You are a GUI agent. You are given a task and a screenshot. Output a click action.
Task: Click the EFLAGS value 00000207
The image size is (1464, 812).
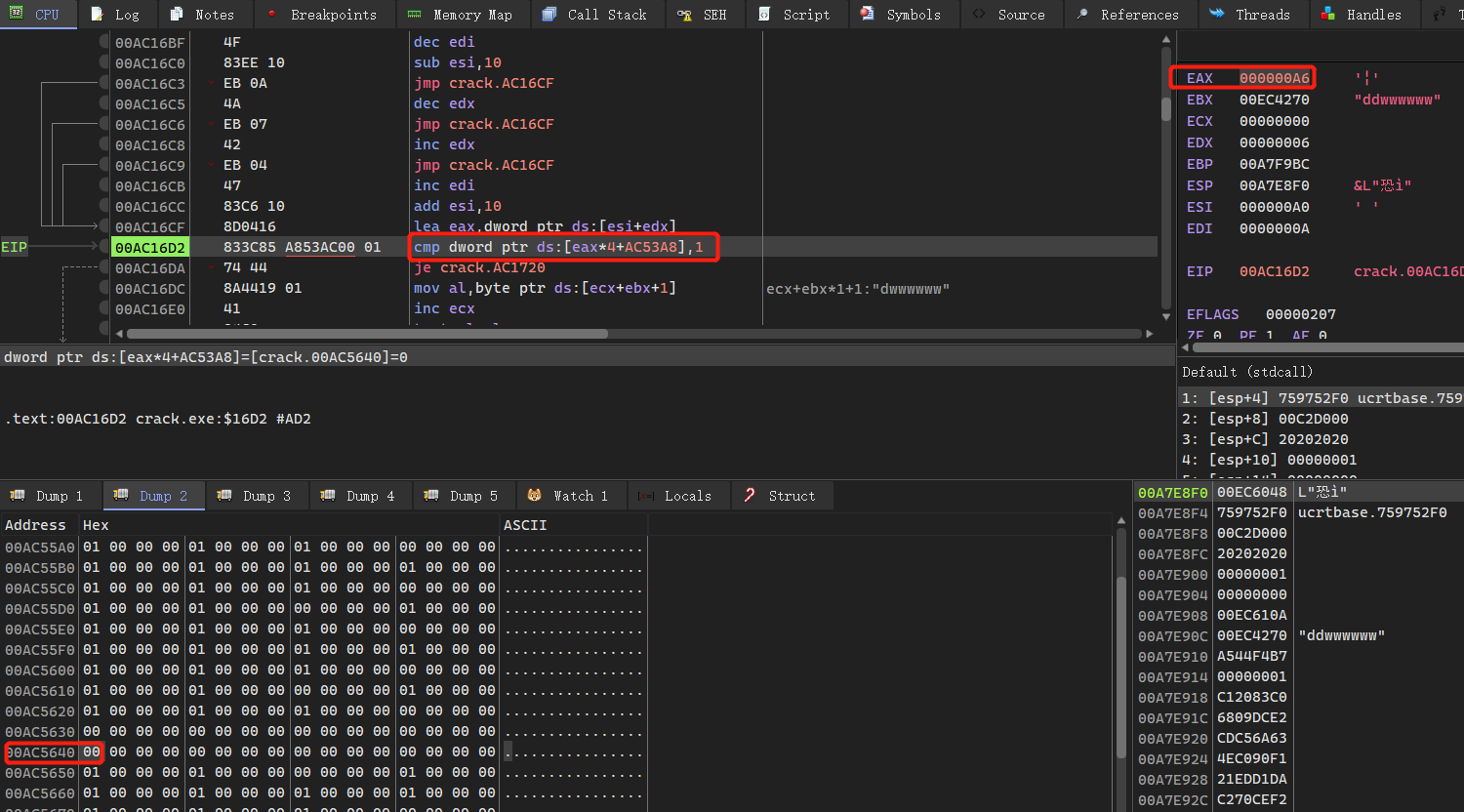[1301, 314]
